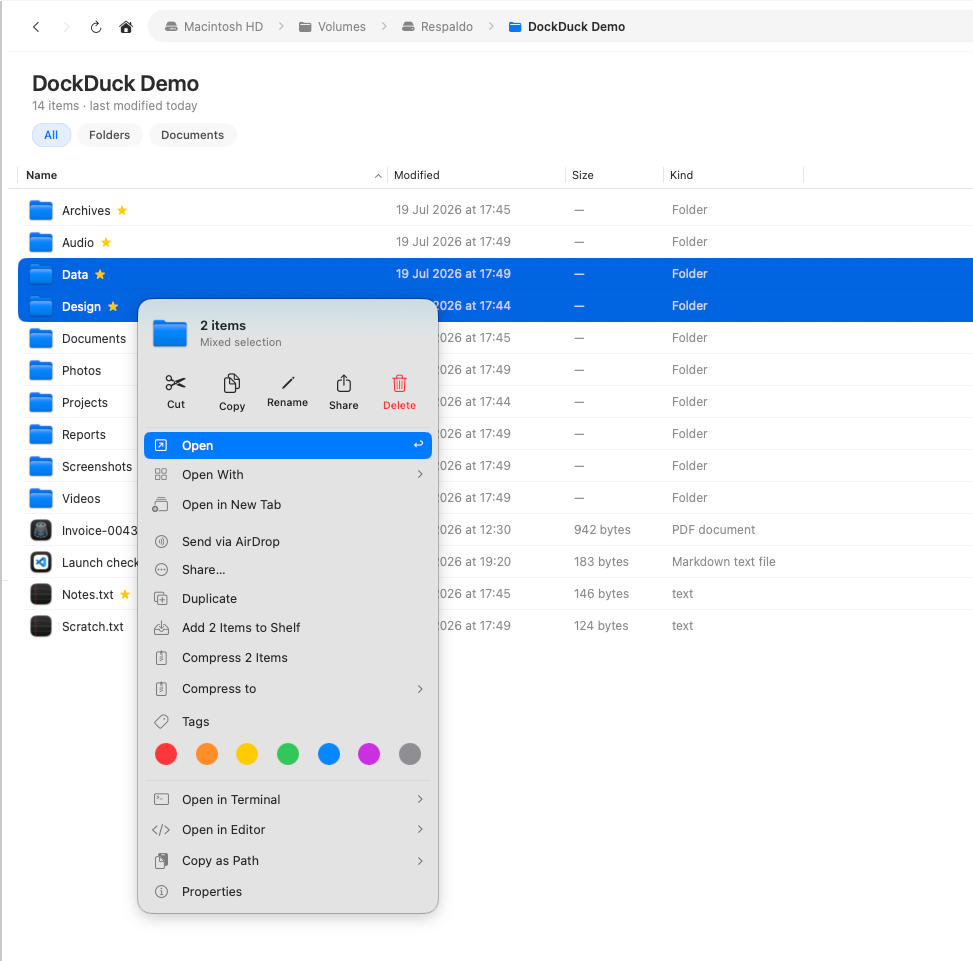
Task: Click the Notes.txt file icon
Action: click(41, 594)
